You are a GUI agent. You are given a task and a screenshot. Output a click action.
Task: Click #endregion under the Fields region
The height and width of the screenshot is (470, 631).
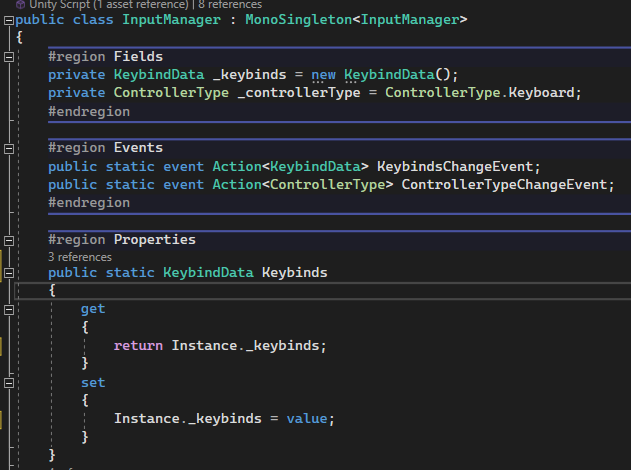[x=89, y=111]
